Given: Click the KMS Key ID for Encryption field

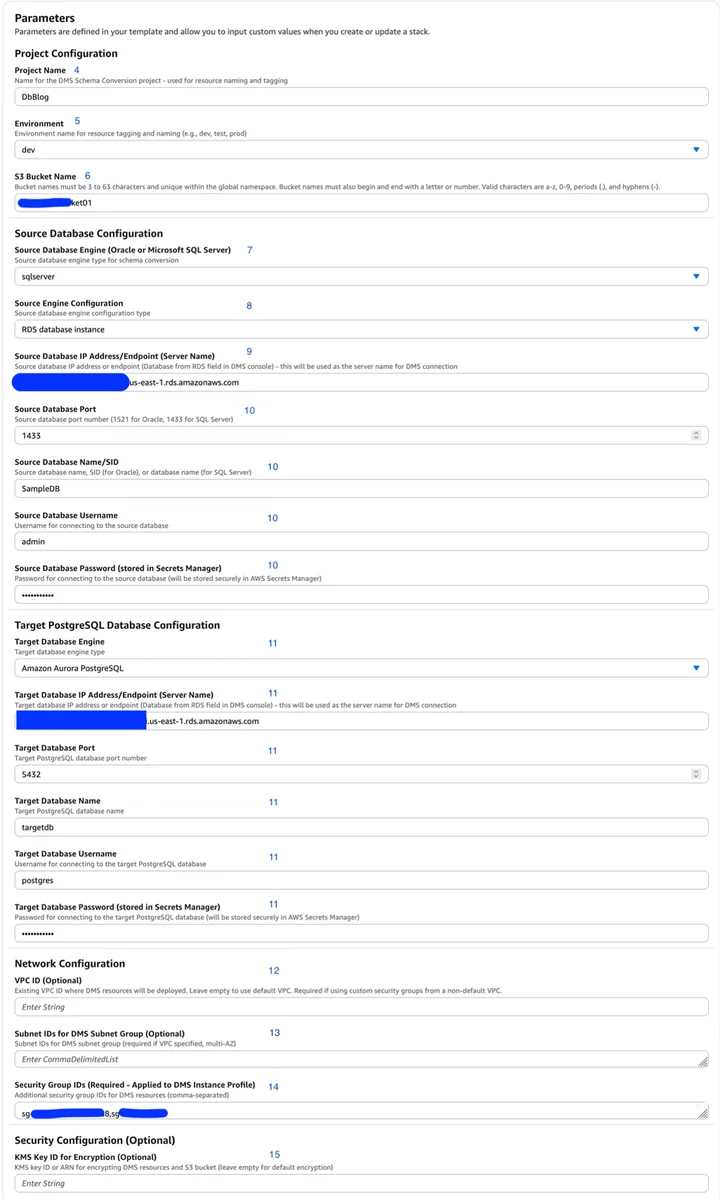Looking at the screenshot, I should 362,1183.
